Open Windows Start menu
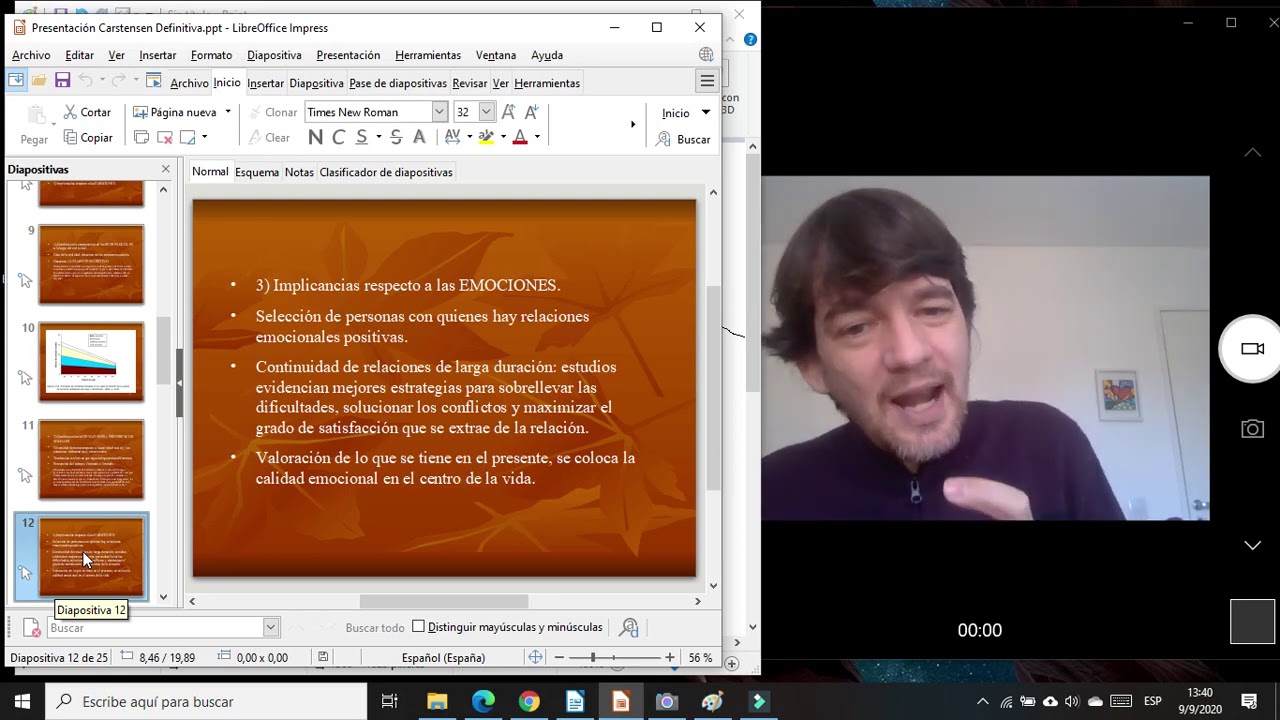 tap(22, 702)
